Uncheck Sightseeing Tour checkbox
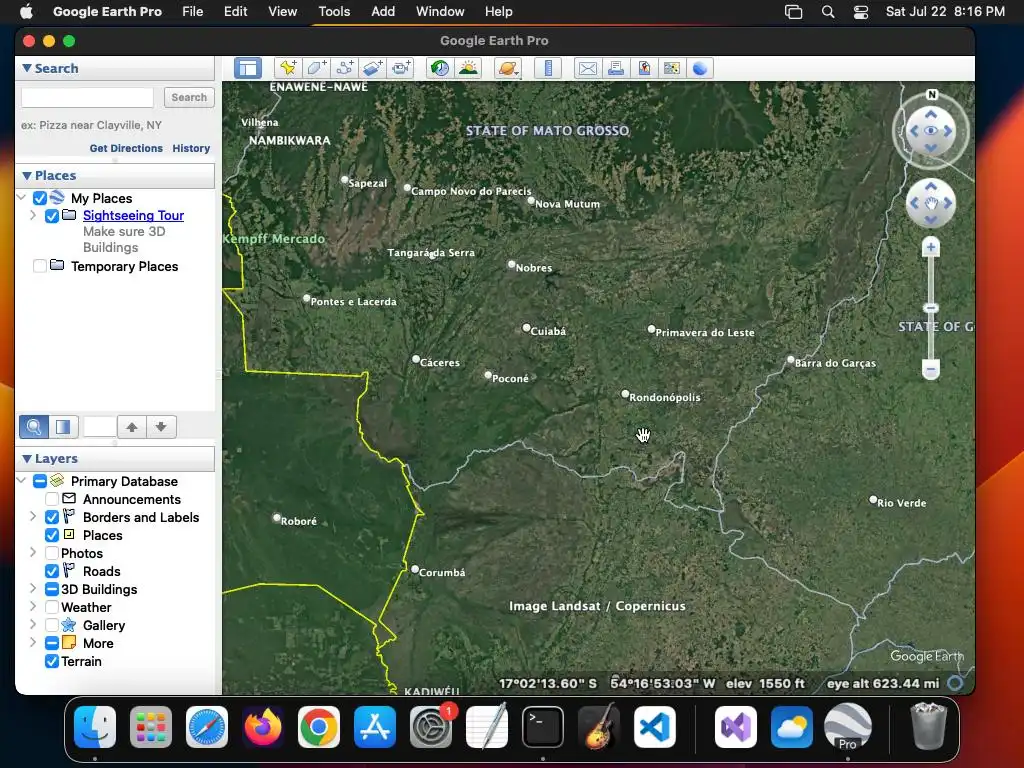This screenshot has width=1024, height=768. click(x=52, y=216)
